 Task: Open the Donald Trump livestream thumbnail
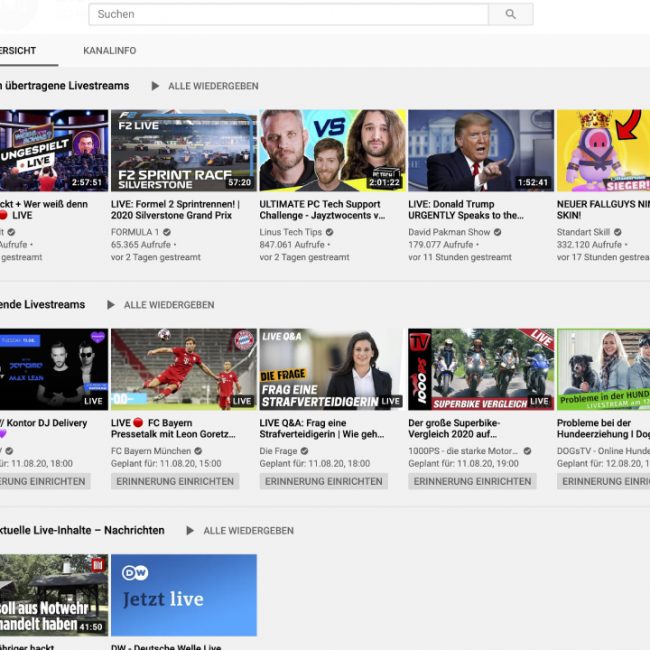[480, 150]
